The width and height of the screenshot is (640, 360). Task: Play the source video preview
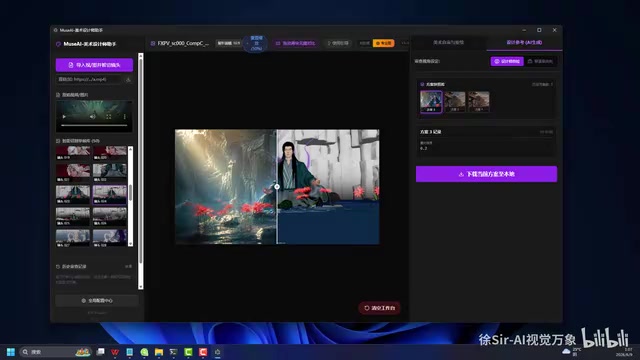(x=64, y=117)
